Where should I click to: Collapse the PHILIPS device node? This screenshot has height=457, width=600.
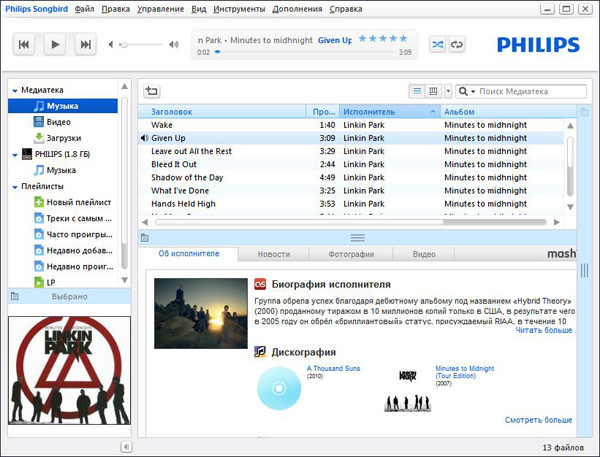(x=15, y=155)
